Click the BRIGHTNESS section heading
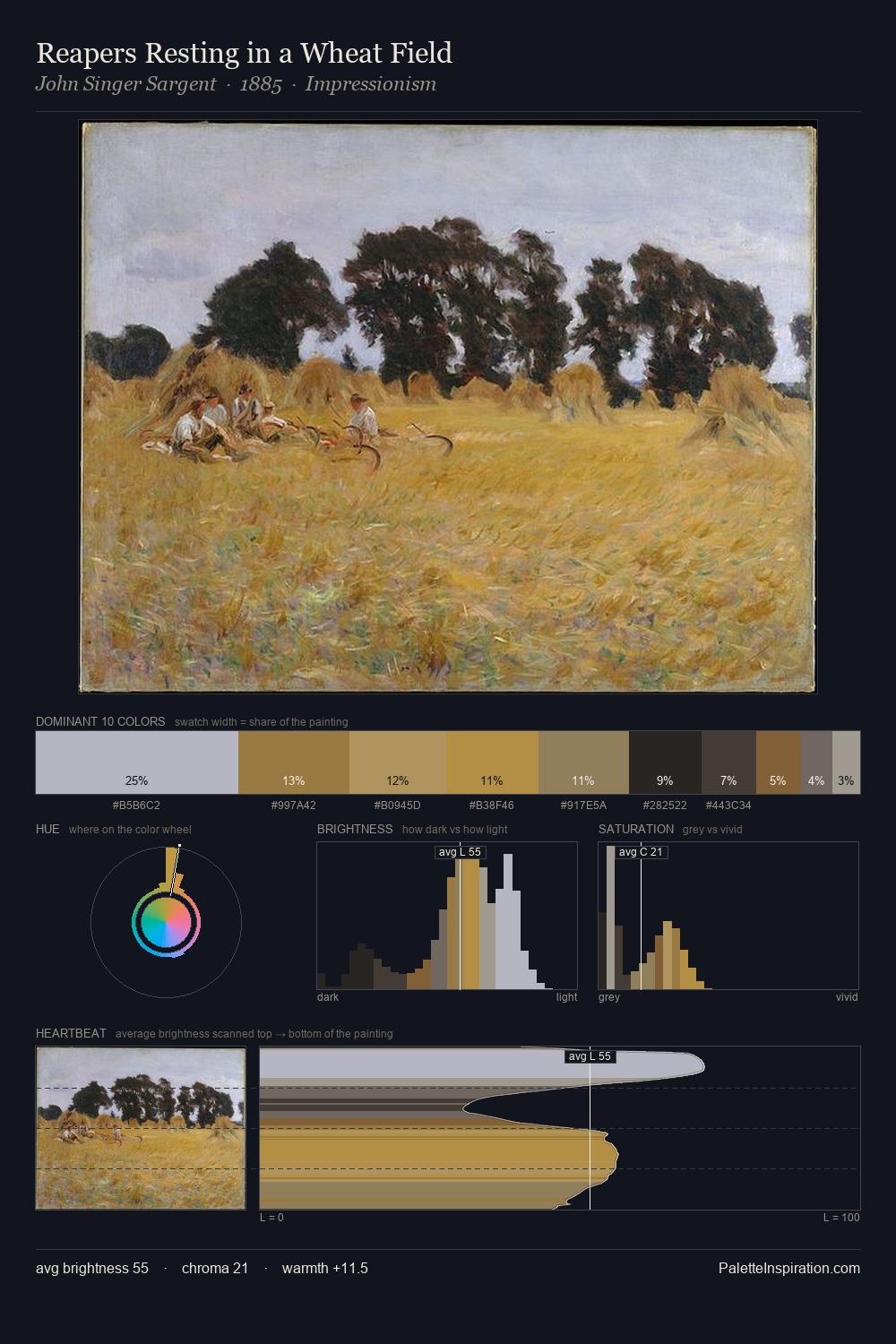 click(x=355, y=829)
